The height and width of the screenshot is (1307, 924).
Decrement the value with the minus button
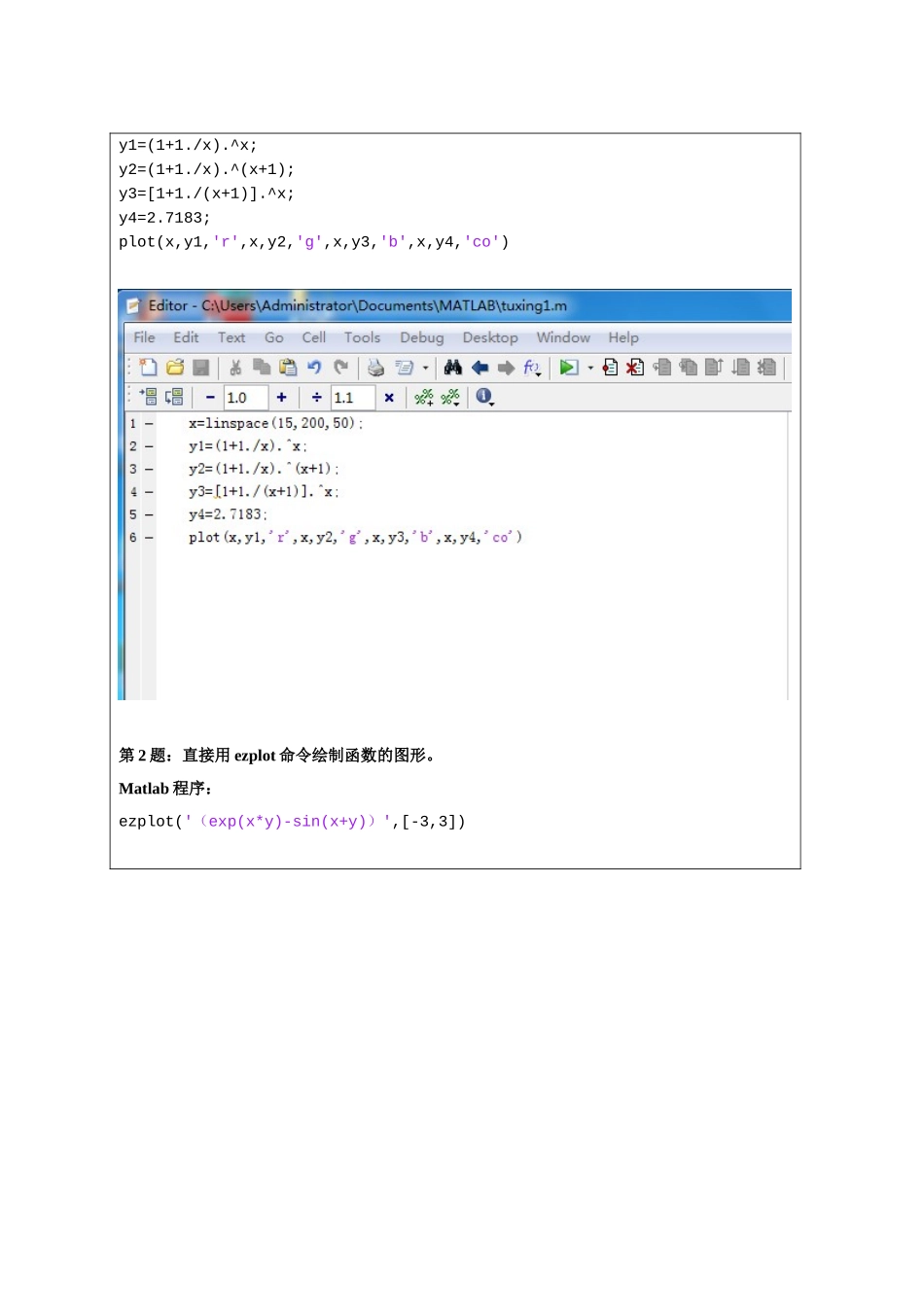(x=210, y=397)
